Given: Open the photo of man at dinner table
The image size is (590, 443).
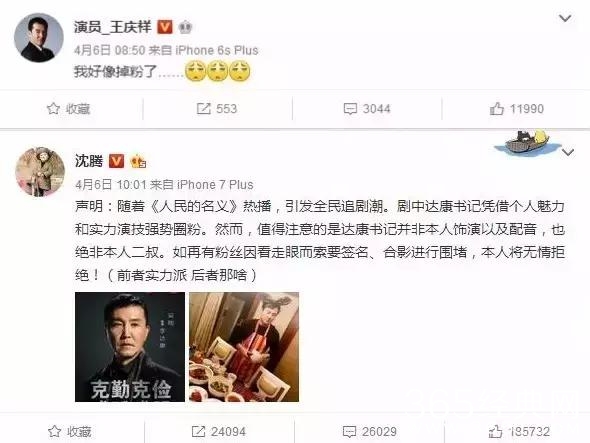Looking at the screenshot, I should click(244, 347).
